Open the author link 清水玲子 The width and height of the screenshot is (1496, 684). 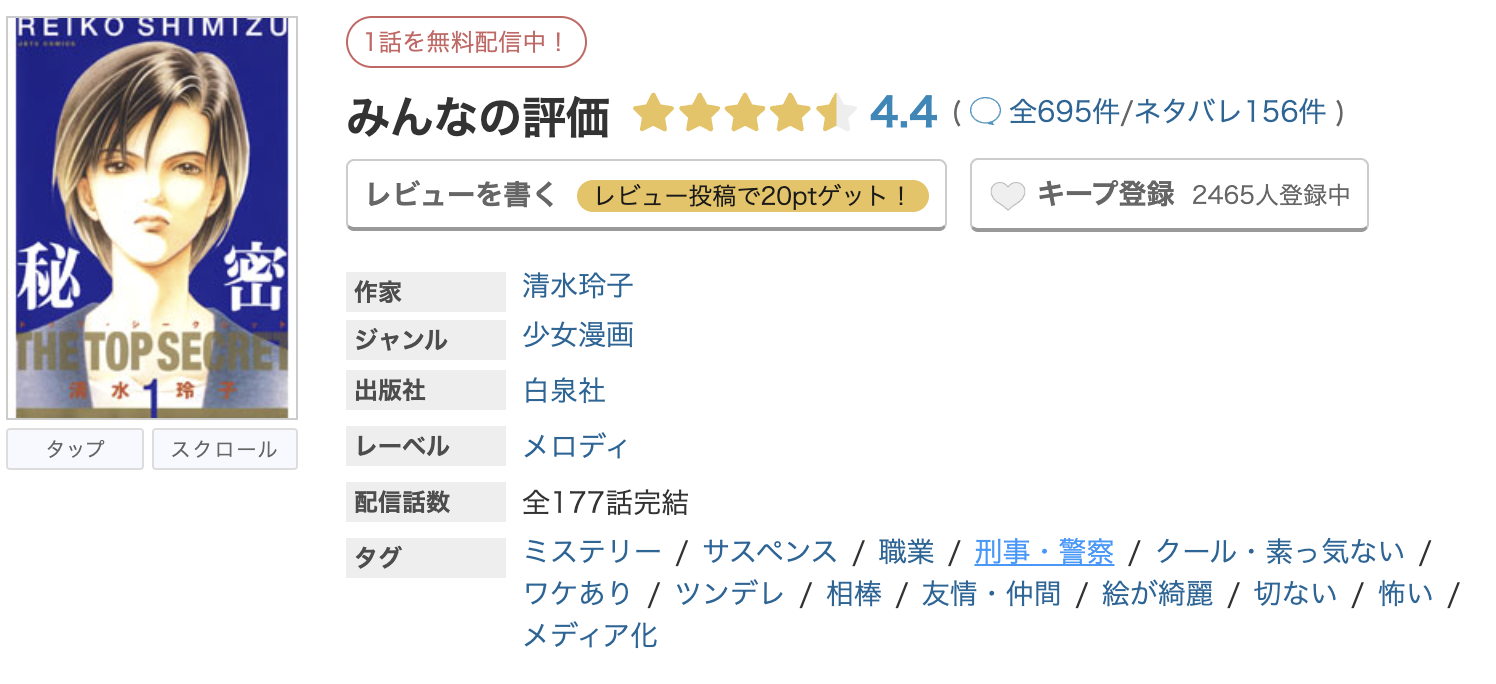click(x=577, y=287)
